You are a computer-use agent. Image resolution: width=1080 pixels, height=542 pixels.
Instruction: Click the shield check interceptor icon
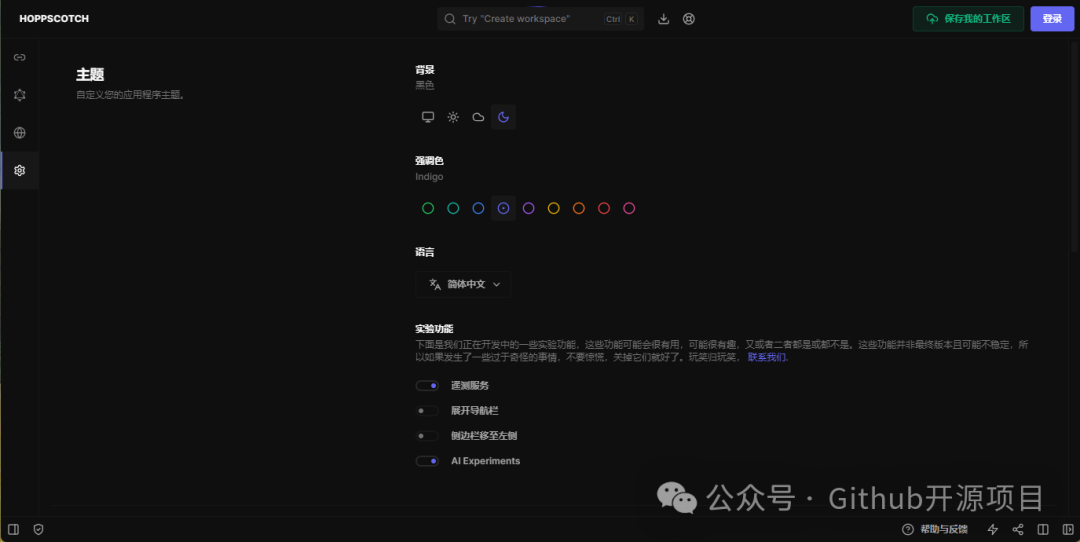pyautogui.click(x=39, y=530)
